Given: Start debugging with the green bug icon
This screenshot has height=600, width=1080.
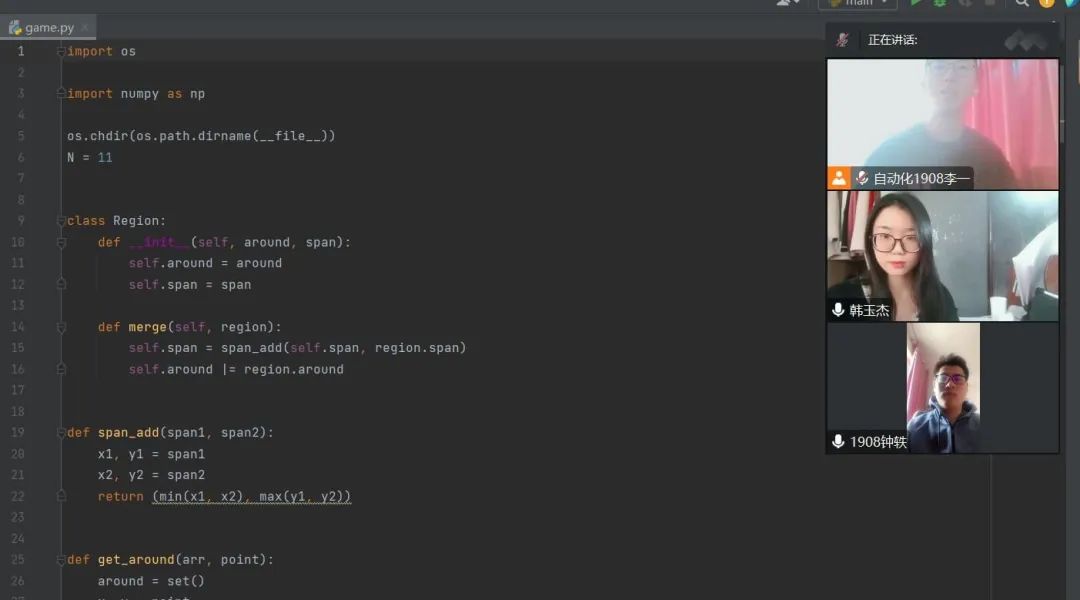Looking at the screenshot, I should pyautogui.click(x=940, y=3).
